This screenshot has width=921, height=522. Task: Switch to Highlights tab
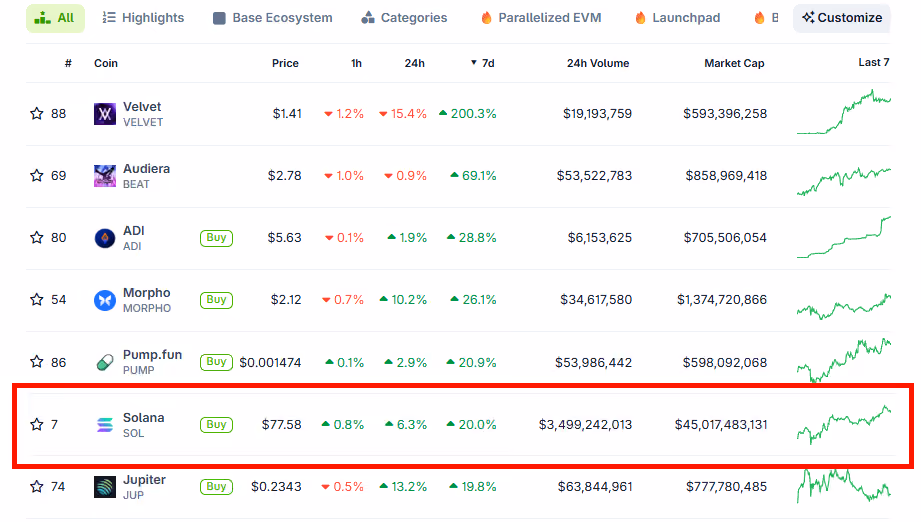point(143,18)
